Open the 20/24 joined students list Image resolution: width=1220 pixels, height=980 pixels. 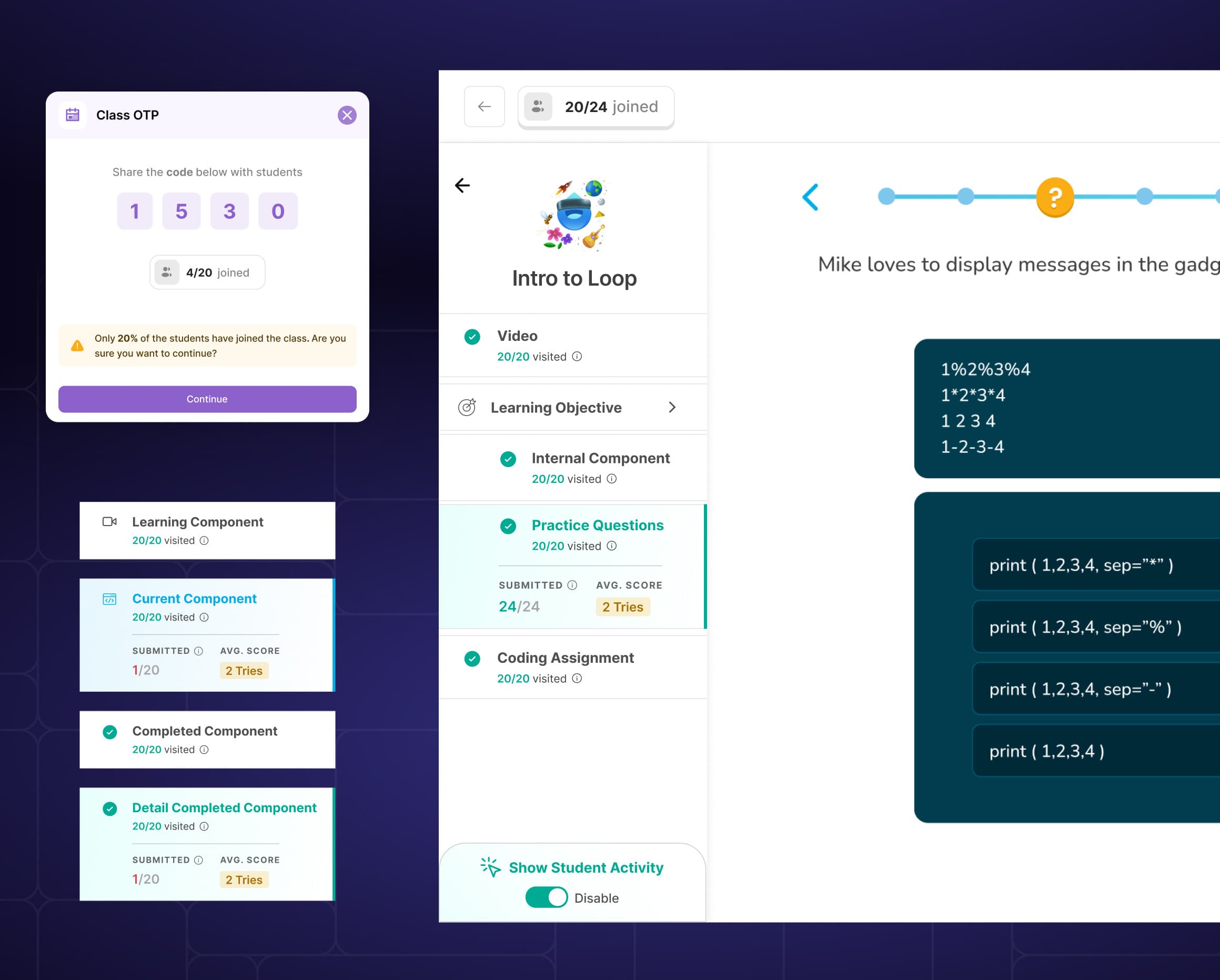pos(596,106)
